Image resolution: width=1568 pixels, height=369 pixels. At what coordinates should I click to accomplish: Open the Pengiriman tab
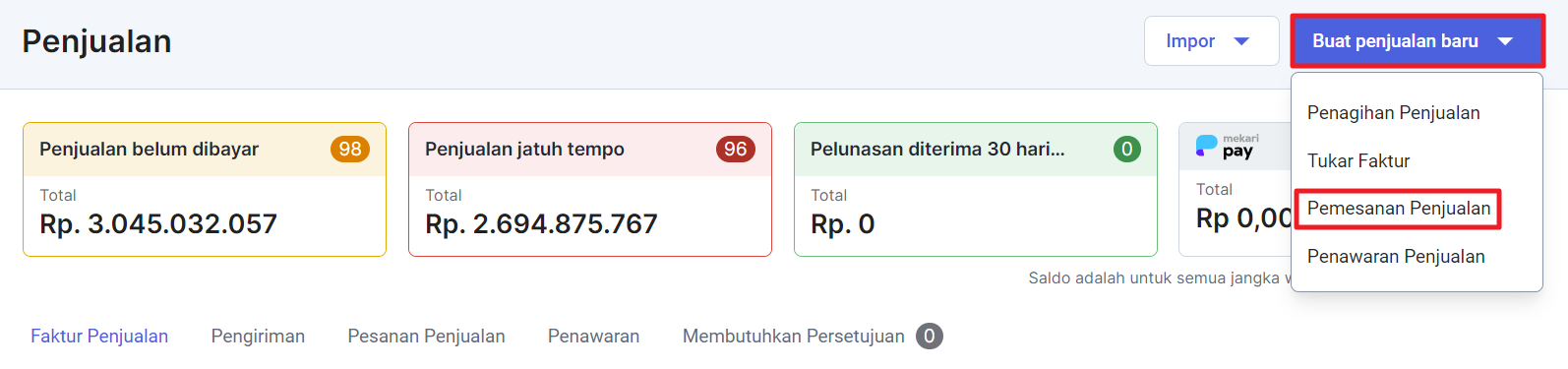(x=258, y=337)
